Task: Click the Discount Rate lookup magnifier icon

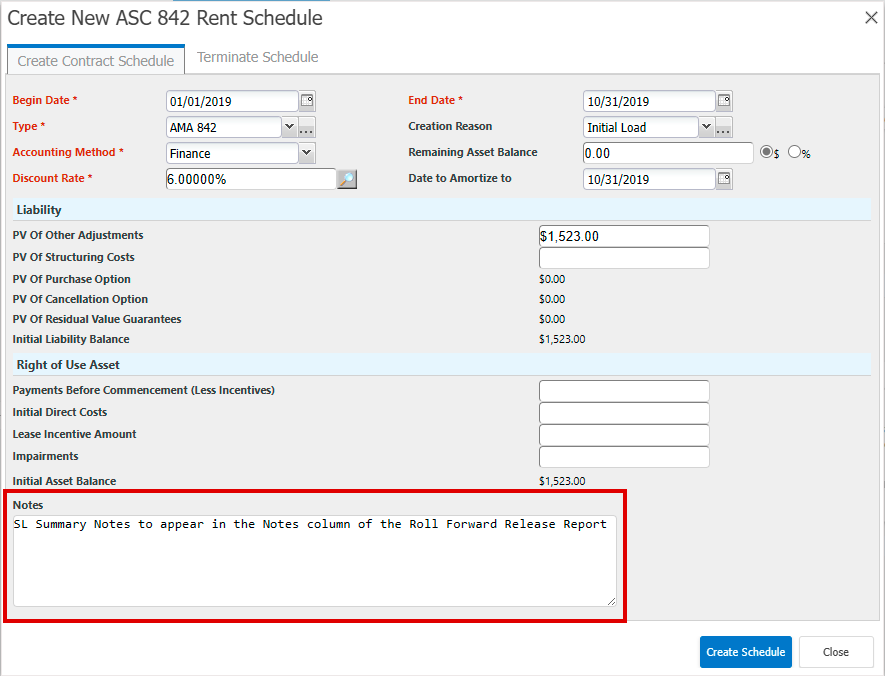Action: [347, 179]
